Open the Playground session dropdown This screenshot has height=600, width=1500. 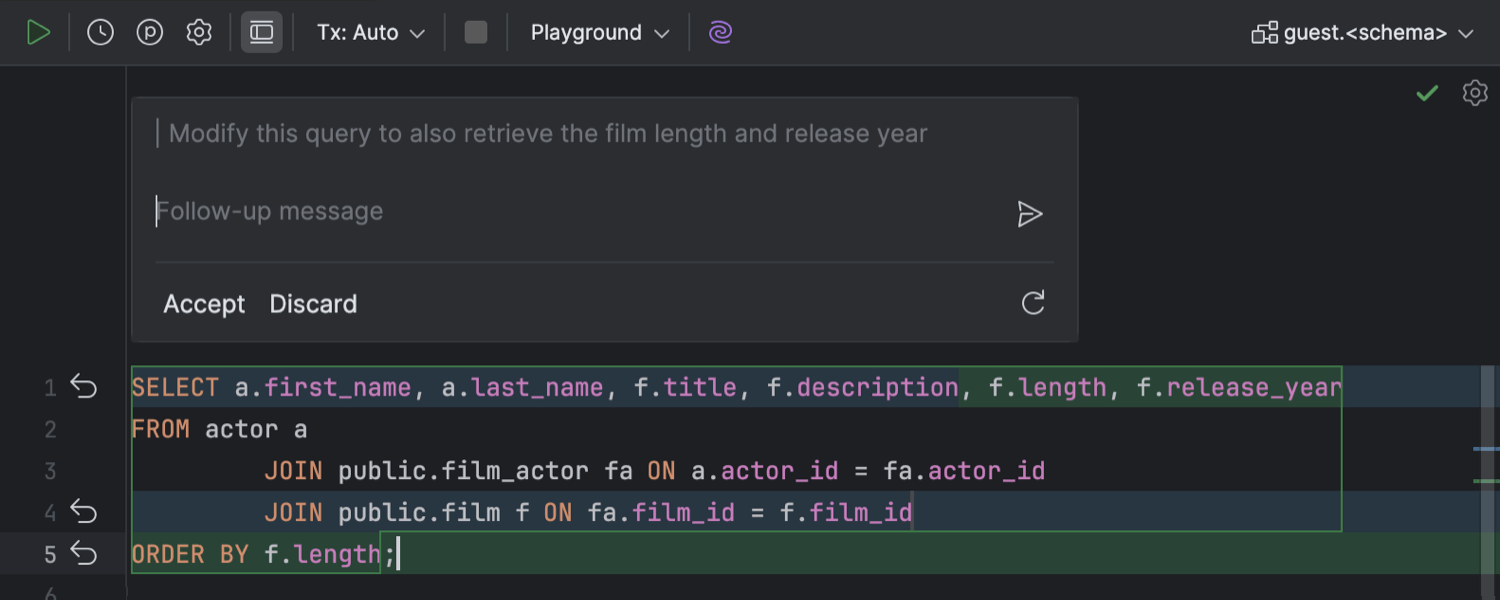(597, 32)
